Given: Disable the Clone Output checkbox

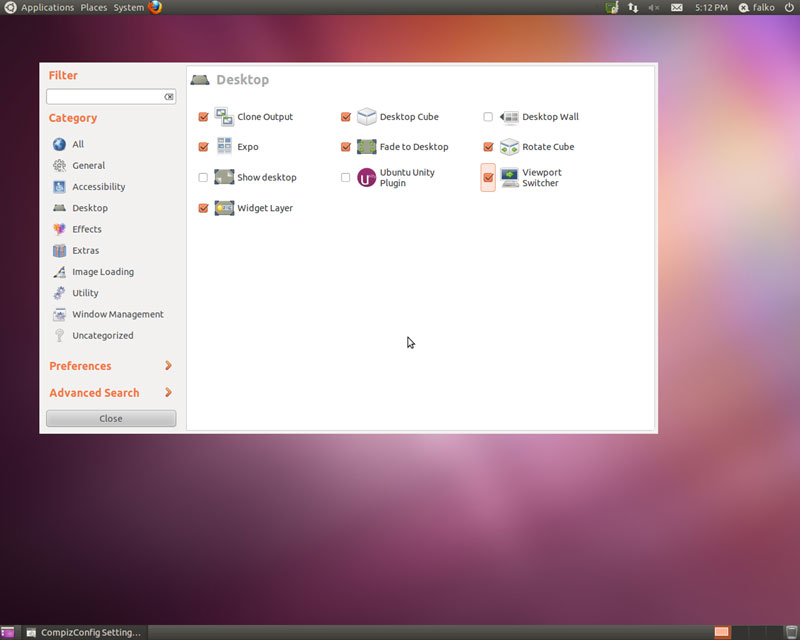Looking at the screenshot, I should [203, 117].
